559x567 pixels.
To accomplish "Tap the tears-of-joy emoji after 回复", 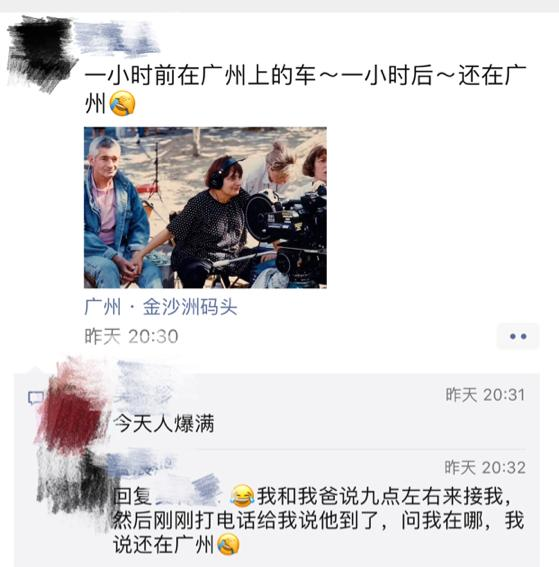I will pos(242,496).
